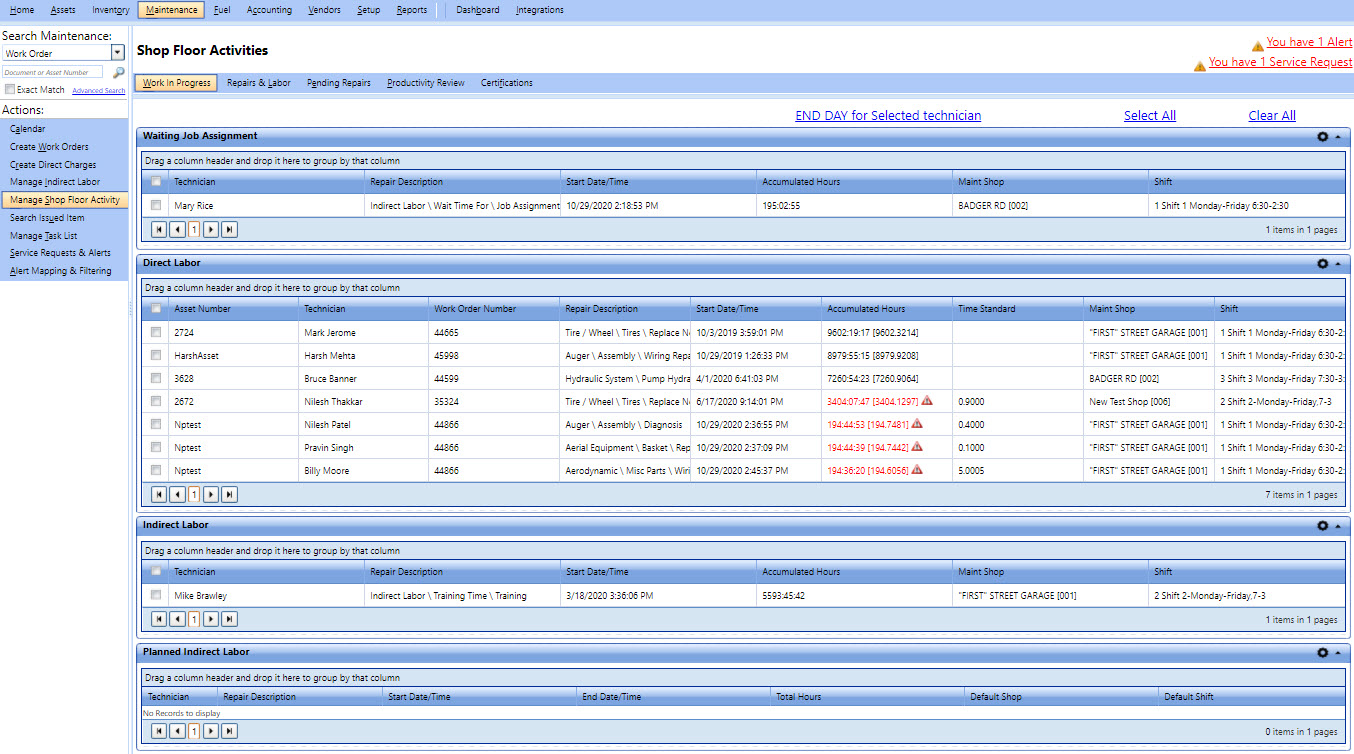The image size is (1354, 754).
Task: Open the Reports menu
Action: 411,10
